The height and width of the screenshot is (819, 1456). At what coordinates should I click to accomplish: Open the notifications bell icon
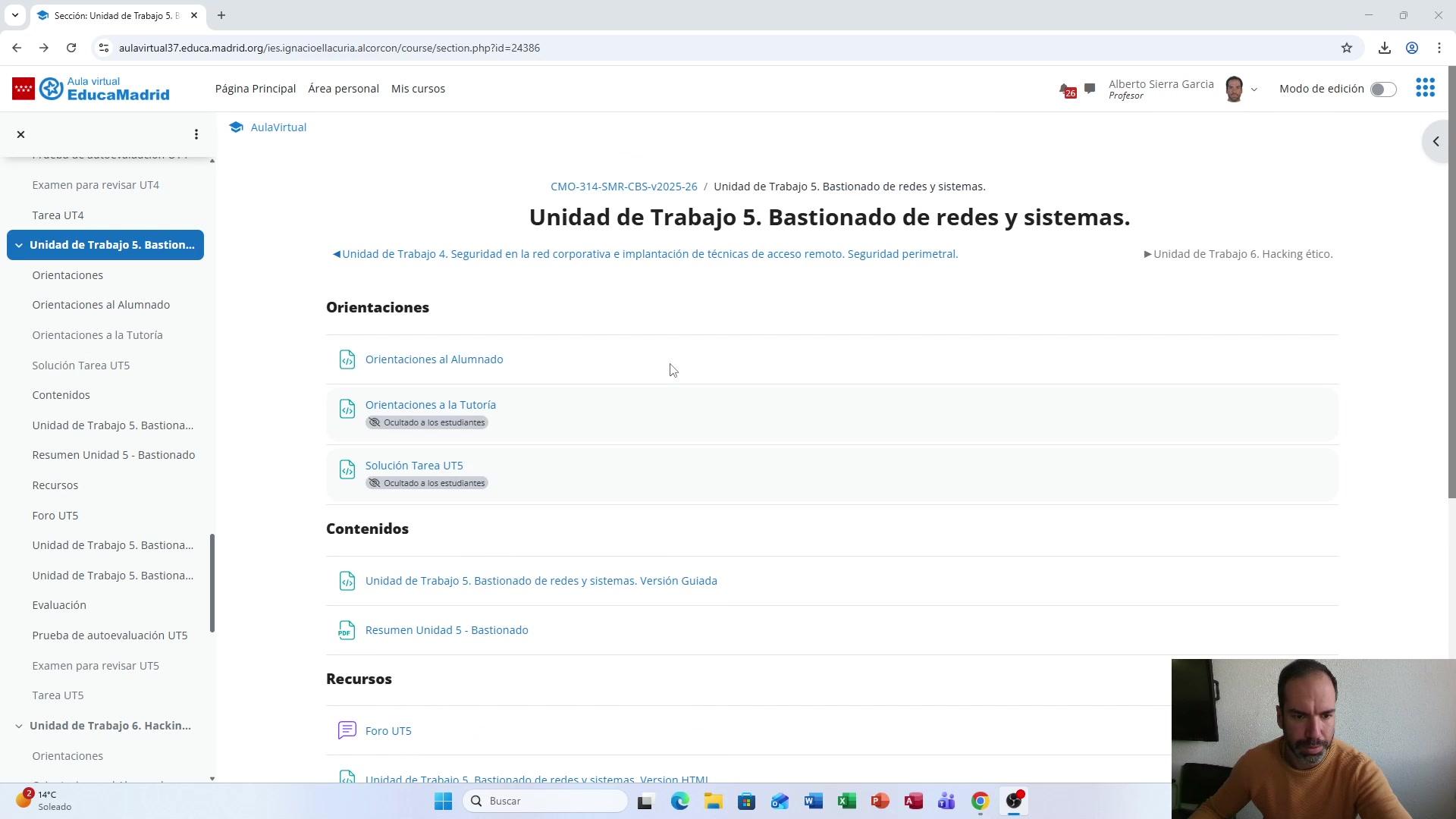pyautogui.click(x=1066, y=89)
